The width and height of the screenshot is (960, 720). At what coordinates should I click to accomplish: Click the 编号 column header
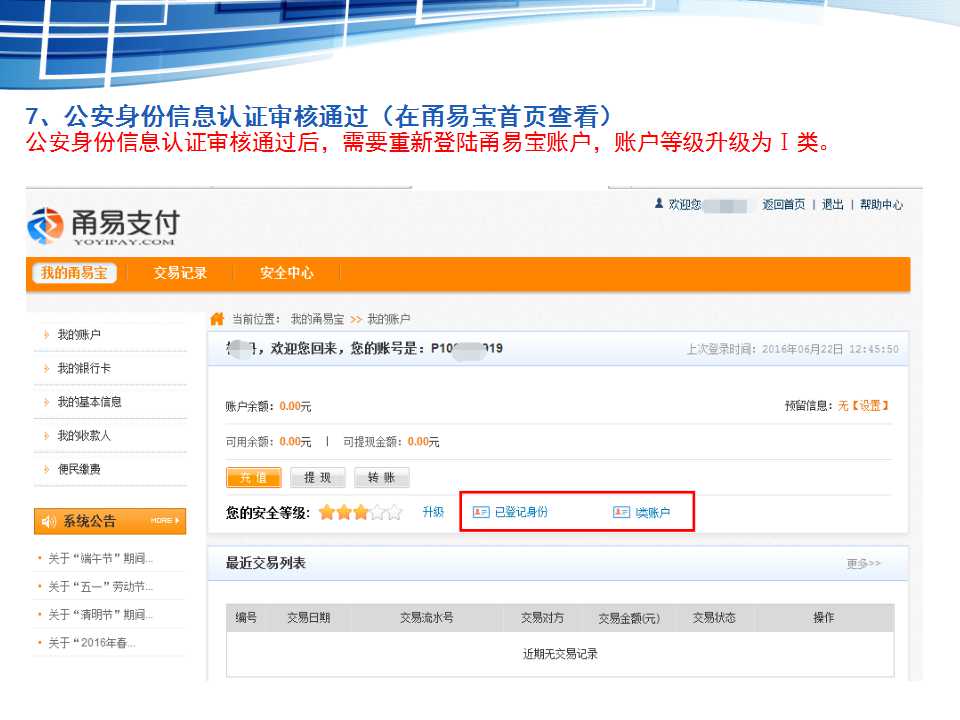246,618
